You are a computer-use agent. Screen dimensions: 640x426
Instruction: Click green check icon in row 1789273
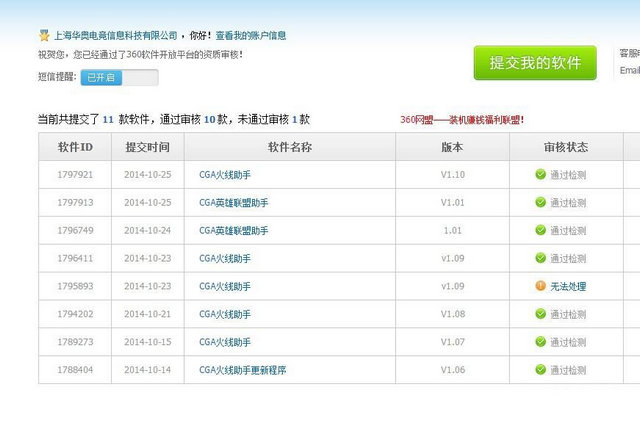[x=540, y=342]
